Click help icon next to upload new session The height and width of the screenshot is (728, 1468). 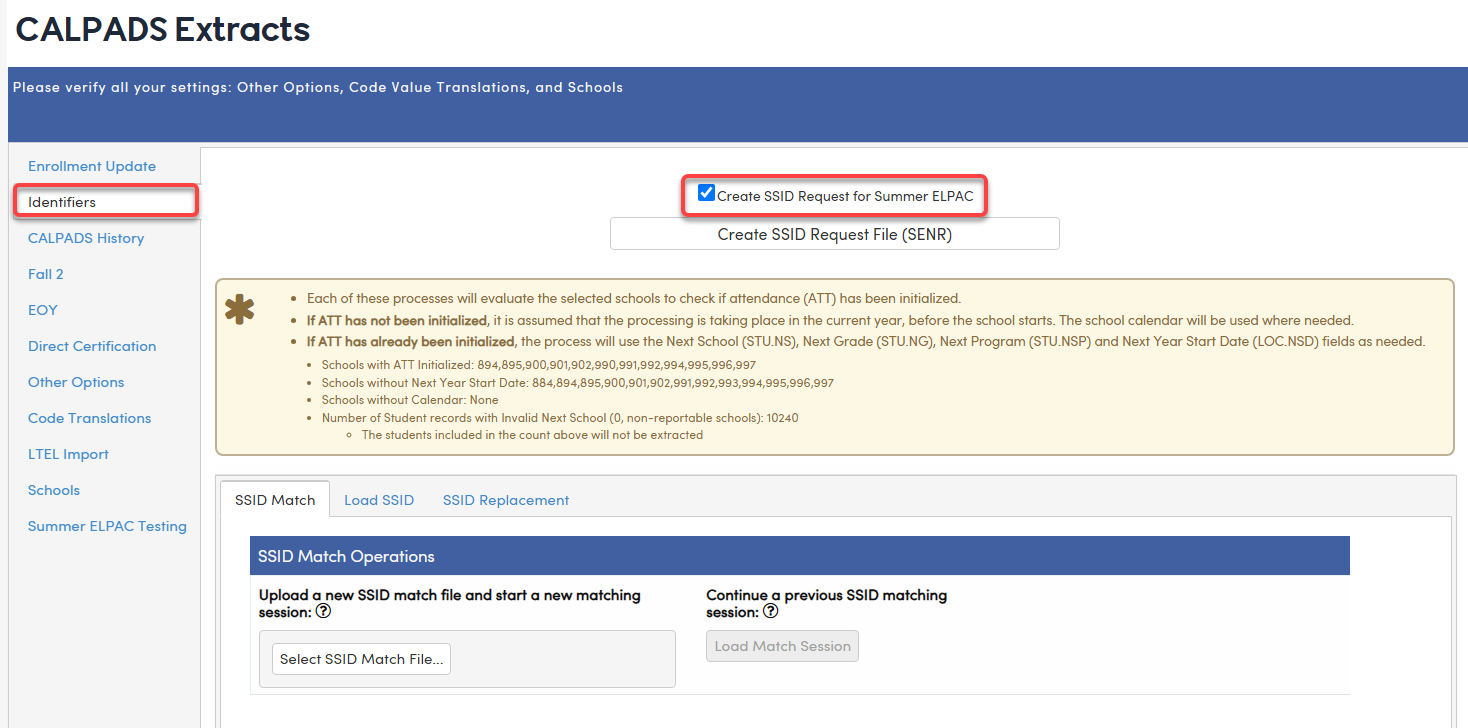tap(323, 612)
